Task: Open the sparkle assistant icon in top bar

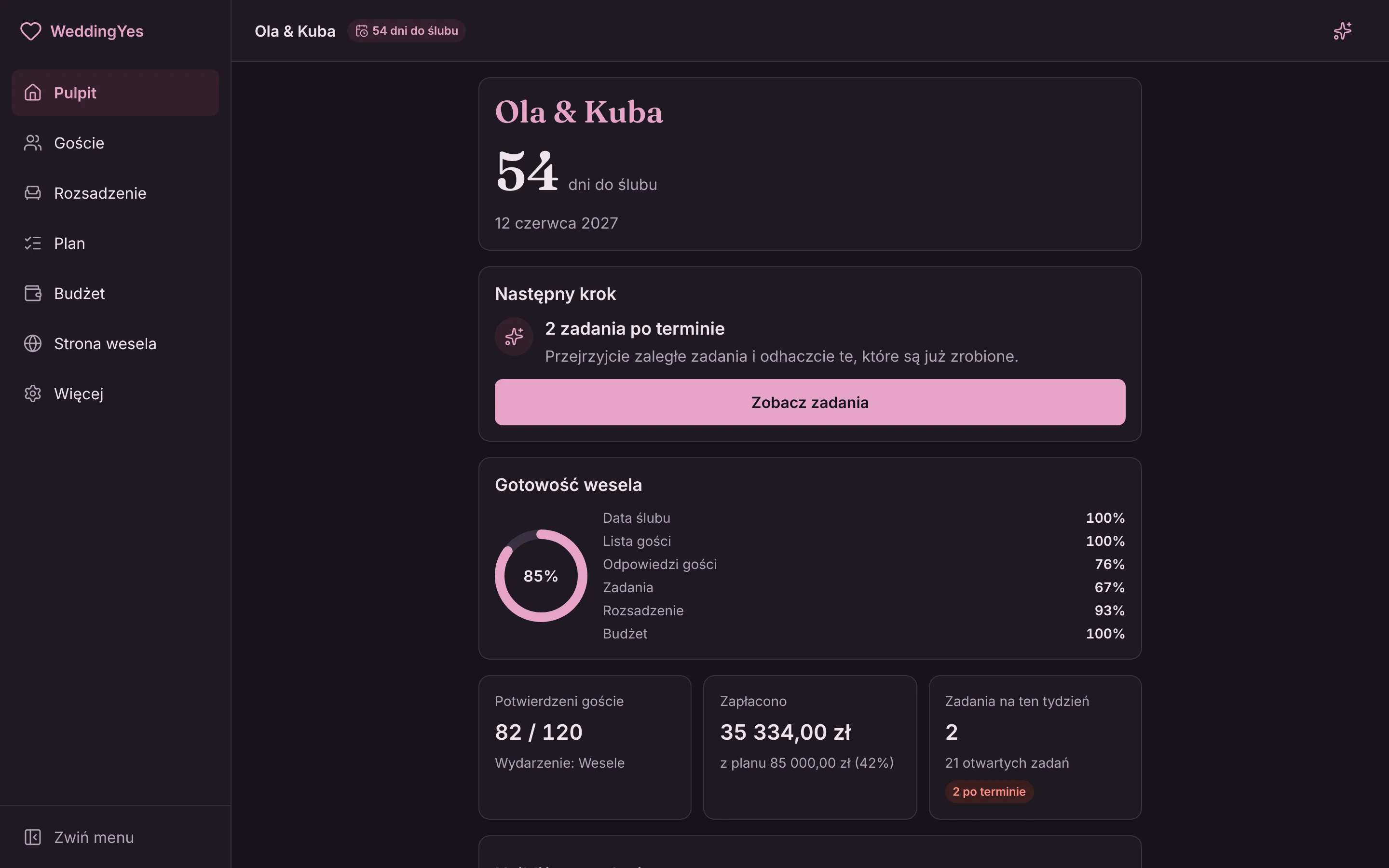Action: pyautogui.click(x=1343, y=31)
